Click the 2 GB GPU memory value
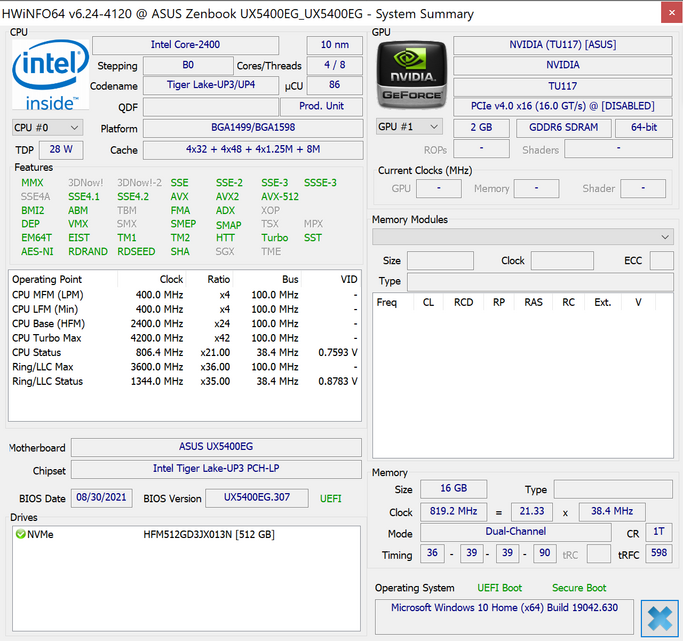683x641 pixels. (481, 128)
